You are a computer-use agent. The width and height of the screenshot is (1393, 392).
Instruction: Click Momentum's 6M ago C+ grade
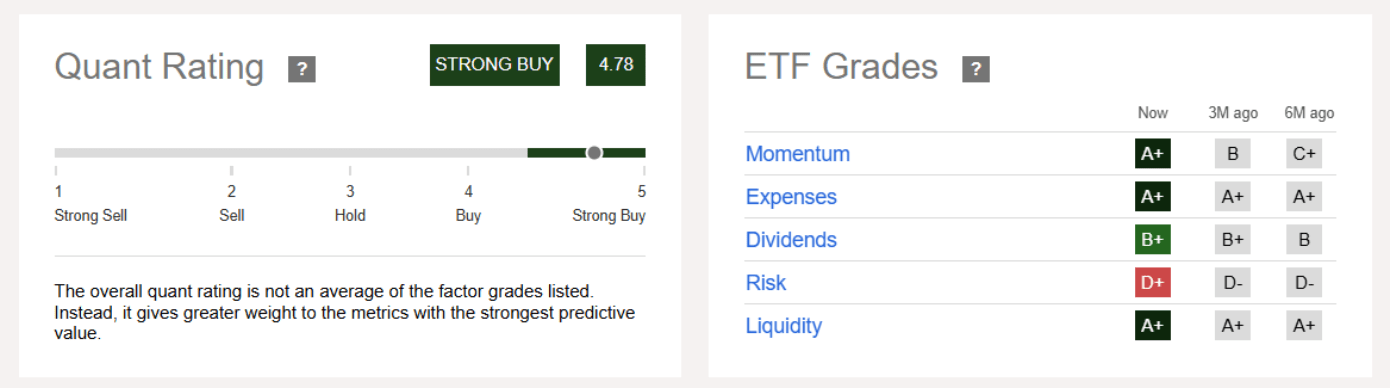pos(1304,154)
